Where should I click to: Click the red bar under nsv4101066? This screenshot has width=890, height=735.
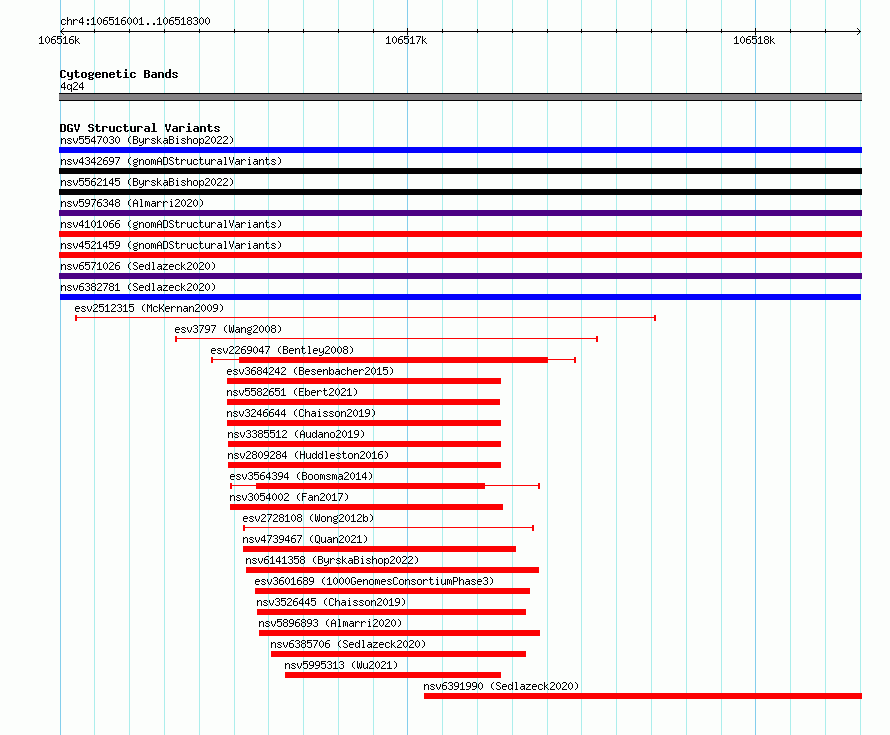point(460,234)
